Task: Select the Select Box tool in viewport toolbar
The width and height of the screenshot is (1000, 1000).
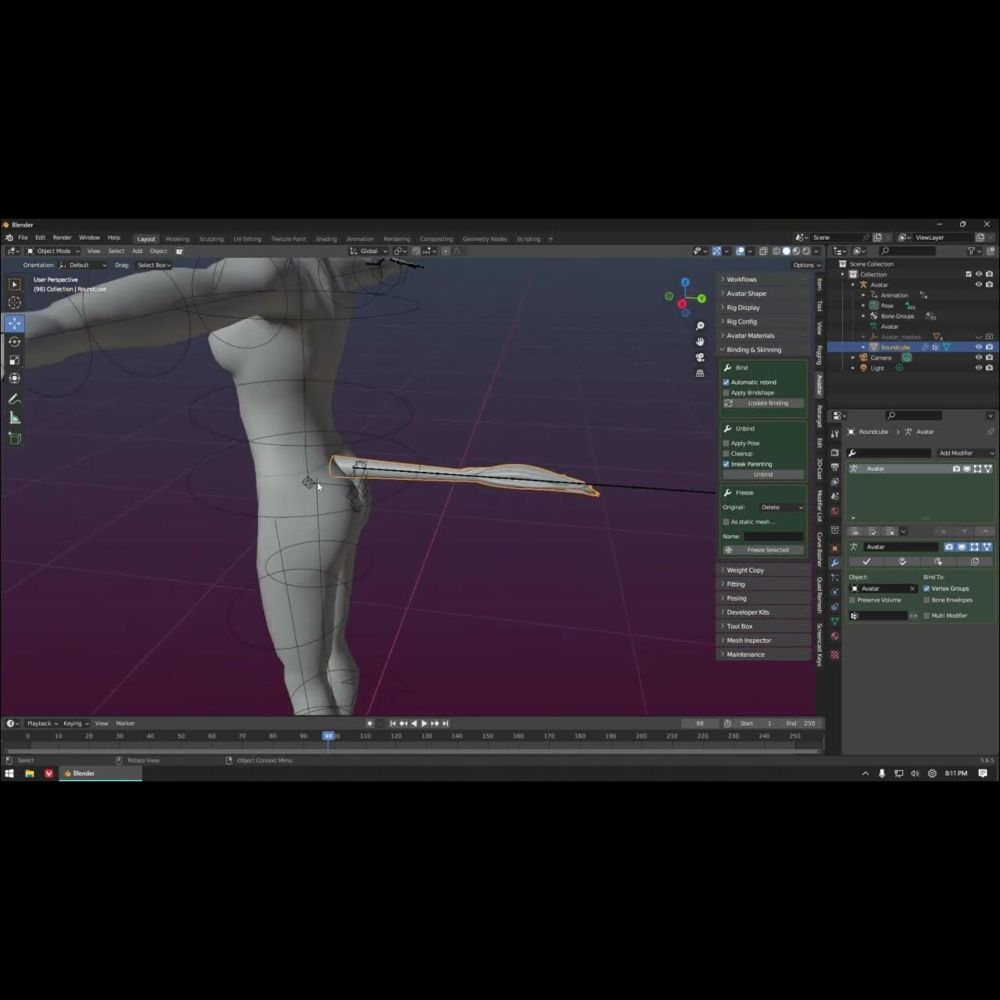Action: point(14,284)
